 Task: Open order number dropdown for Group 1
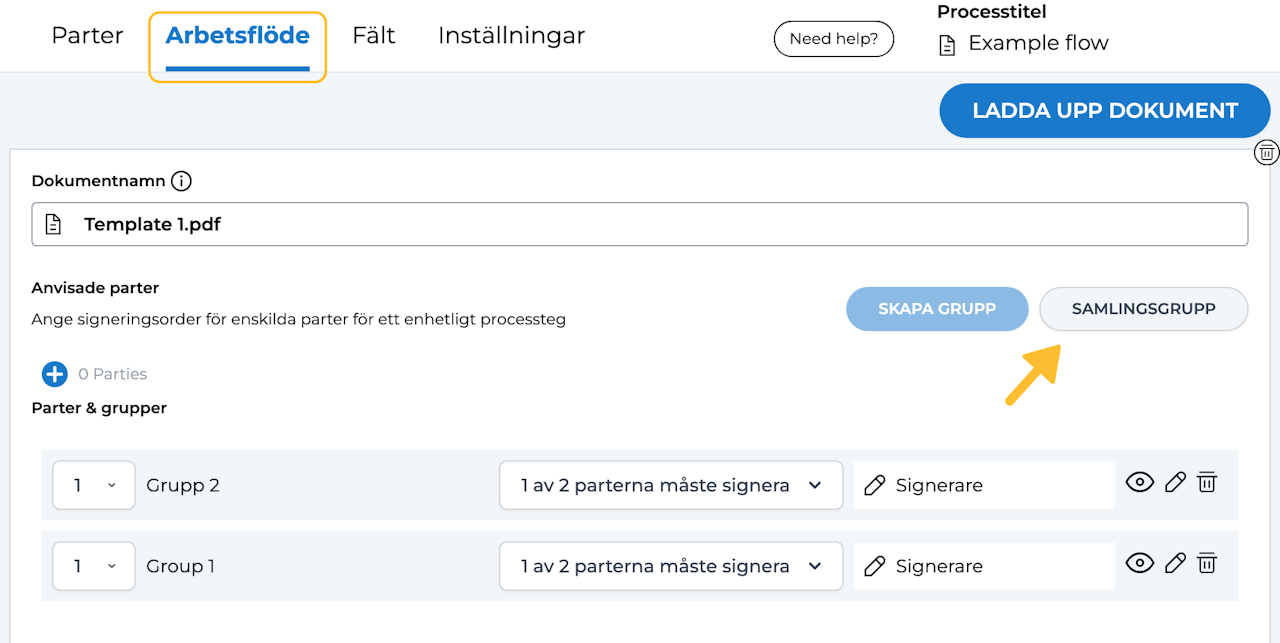pyautogui.click(x=93, y=566)
